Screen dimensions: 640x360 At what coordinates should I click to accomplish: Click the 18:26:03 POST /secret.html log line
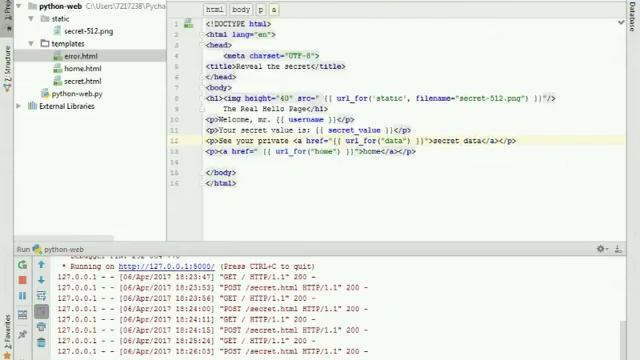pos(212,351)
